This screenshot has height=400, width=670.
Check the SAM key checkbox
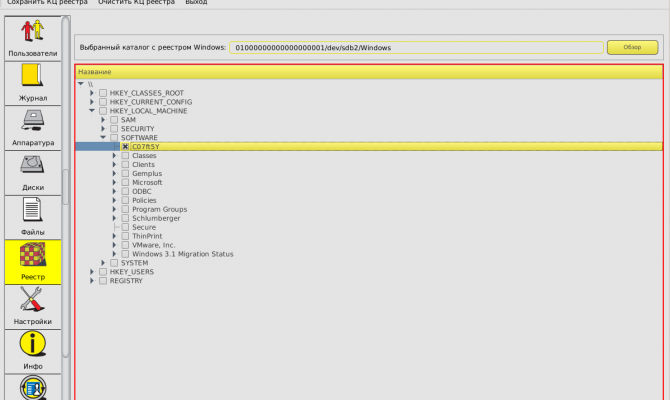[x=114, y=120]
